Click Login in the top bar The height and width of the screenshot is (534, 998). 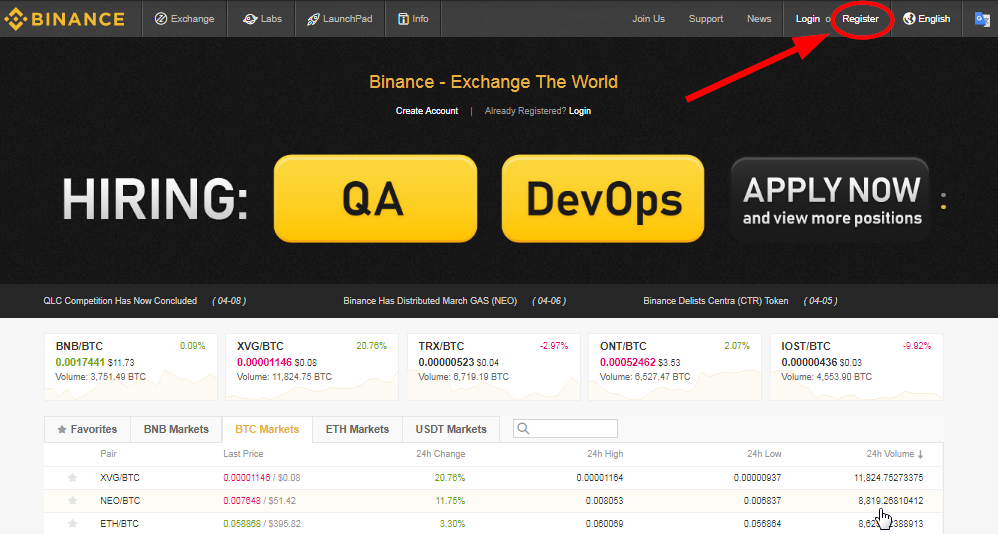808,18
